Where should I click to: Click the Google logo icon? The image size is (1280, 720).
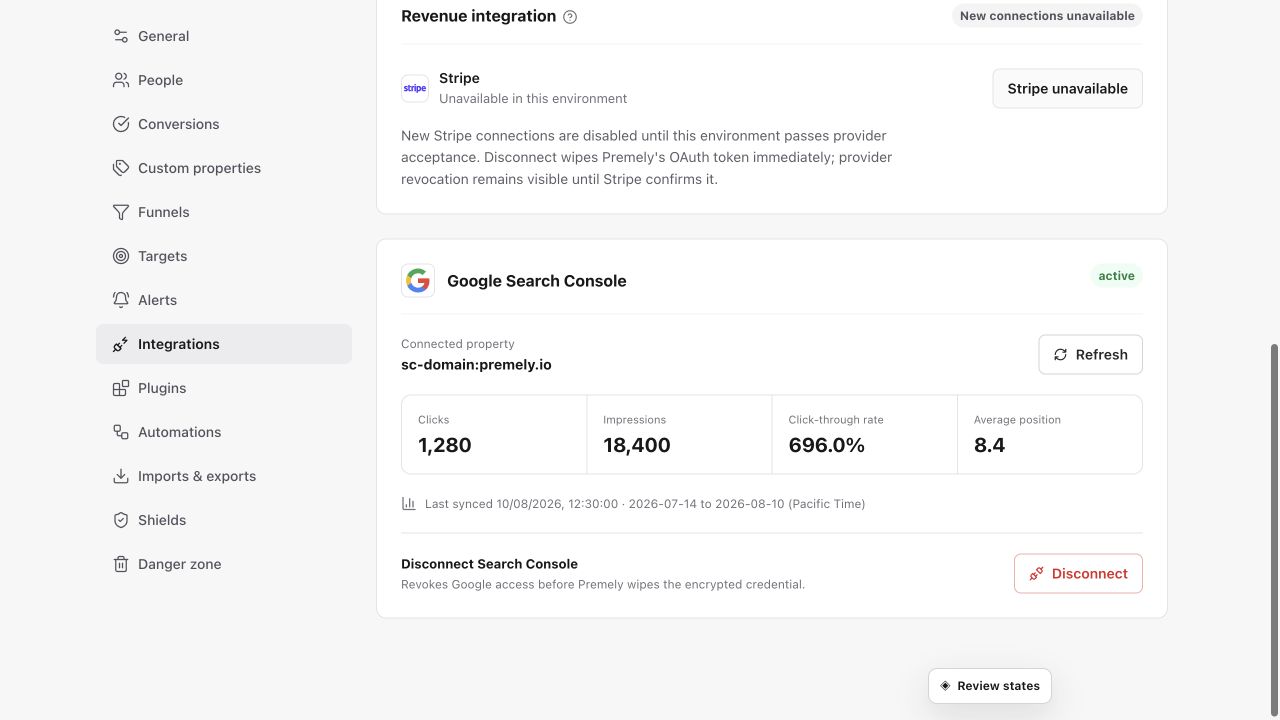tap(418, 281)
